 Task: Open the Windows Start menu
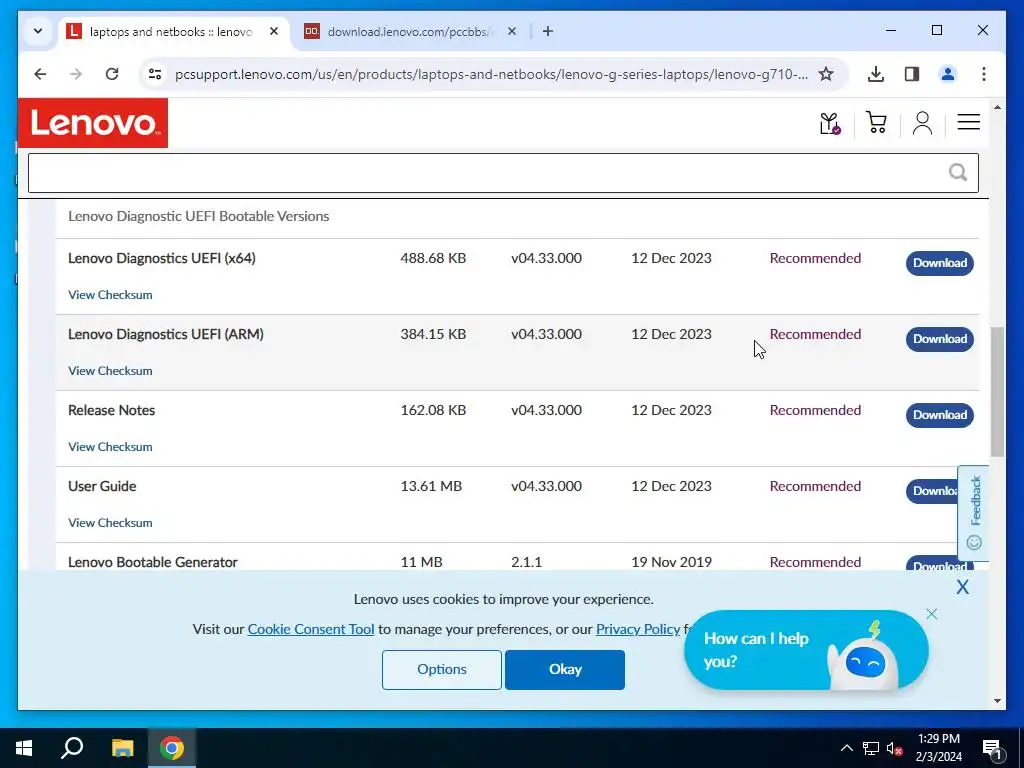click(24, 748)
